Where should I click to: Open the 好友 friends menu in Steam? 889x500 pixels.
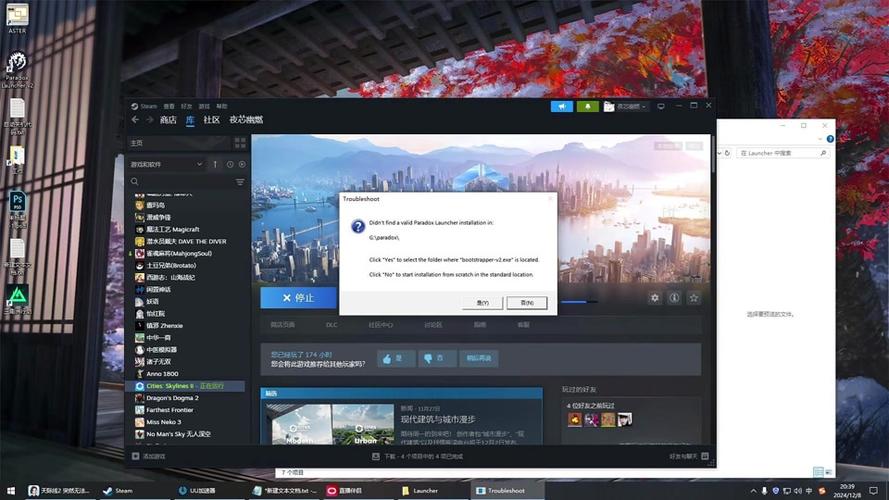pos(187,106)
